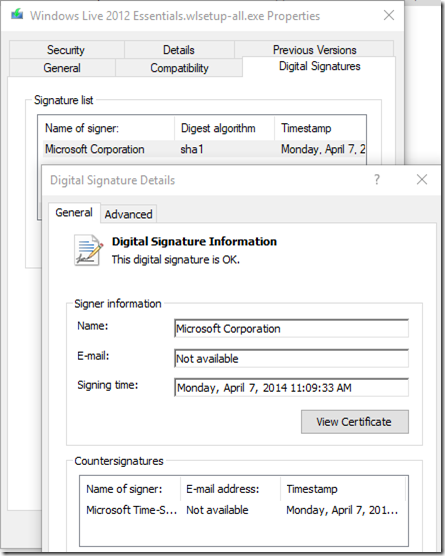The image size is (445, 556).
Task: Select the Previous Versions tab
Action: pyautogui.click(x=314, y=50)
